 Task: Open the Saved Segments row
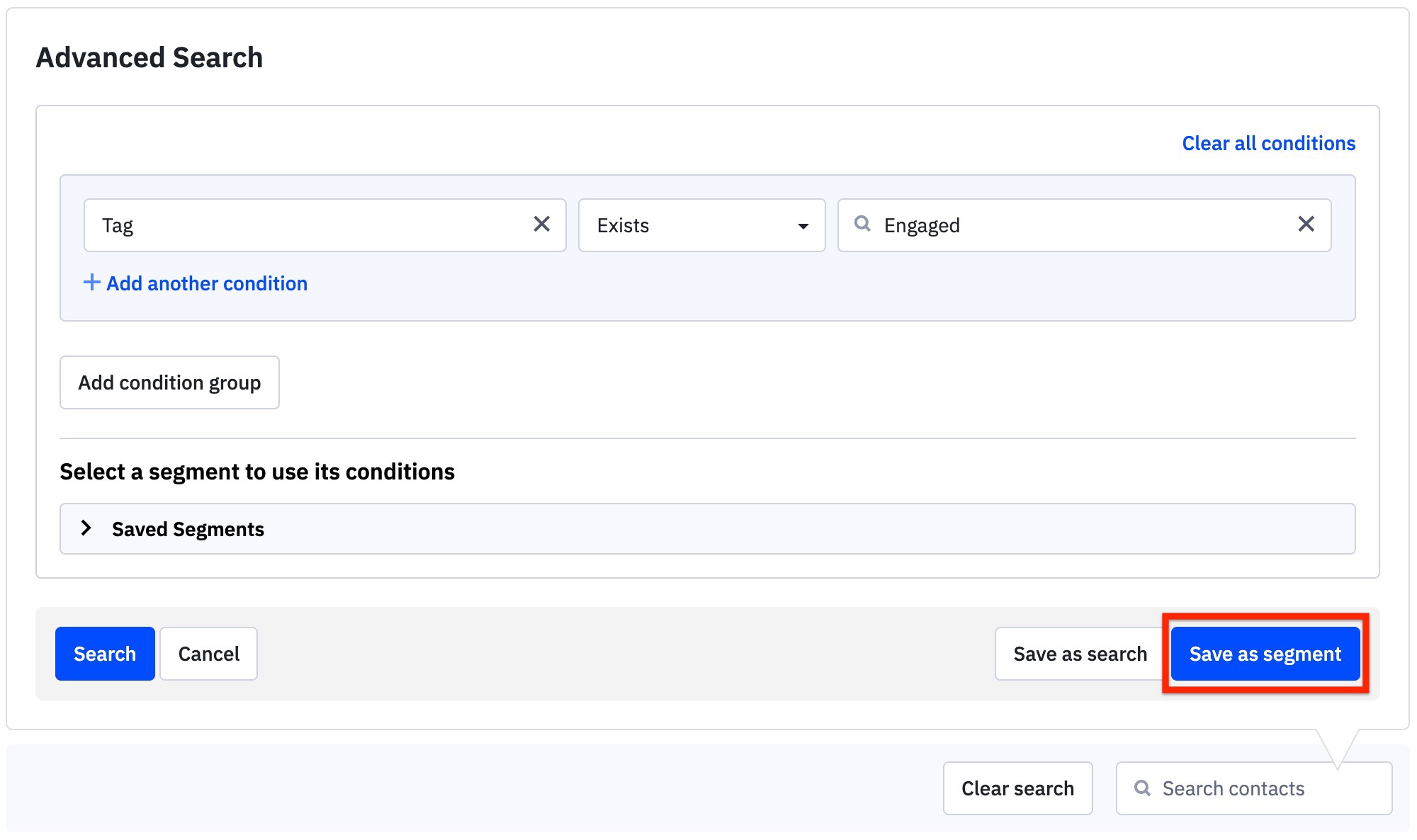708,529
